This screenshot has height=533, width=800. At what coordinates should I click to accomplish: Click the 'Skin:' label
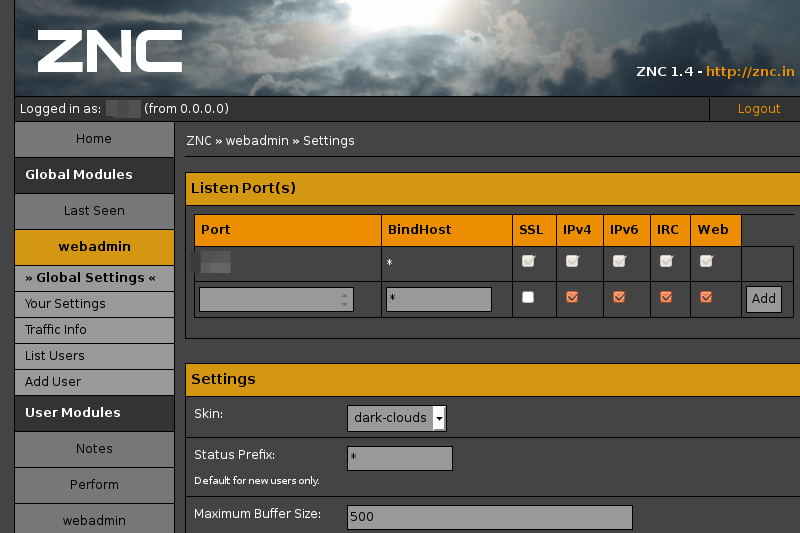click(208, 414)
